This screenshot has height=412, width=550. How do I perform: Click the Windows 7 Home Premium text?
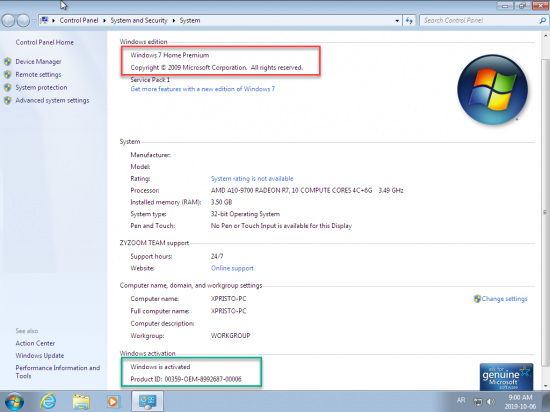point(170,55)
